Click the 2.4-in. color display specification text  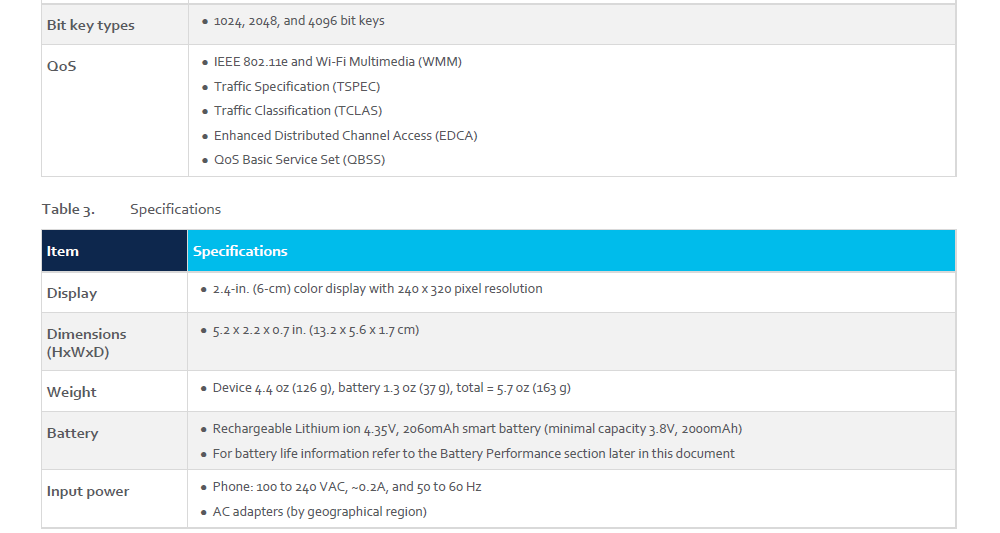point(377,289)
